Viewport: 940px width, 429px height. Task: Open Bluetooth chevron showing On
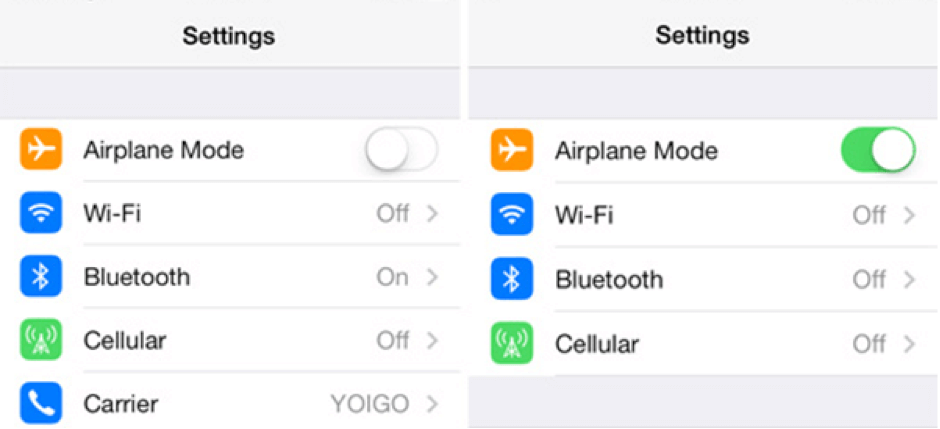(432, 277)
